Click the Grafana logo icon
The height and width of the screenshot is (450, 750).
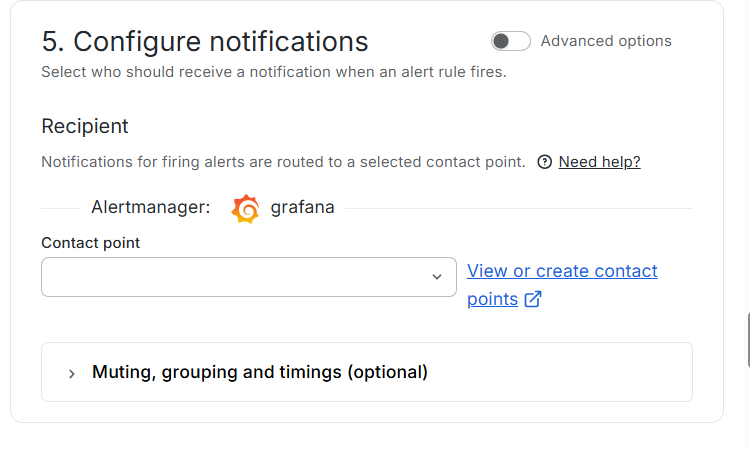pyautogui.click(x=245, y=209)
